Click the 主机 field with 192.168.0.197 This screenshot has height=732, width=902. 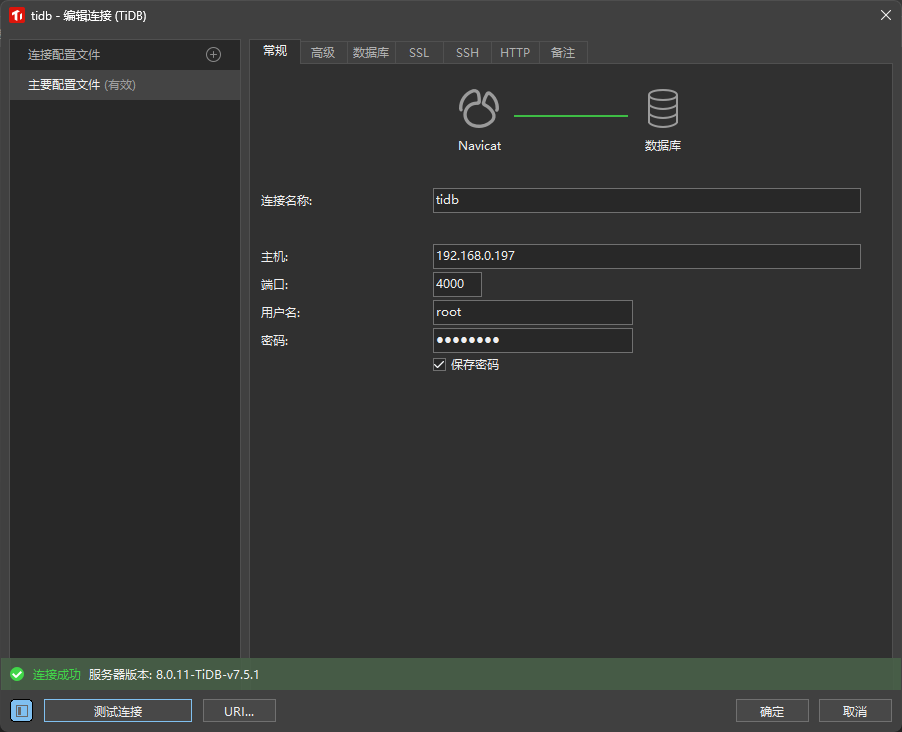(647, 256)
